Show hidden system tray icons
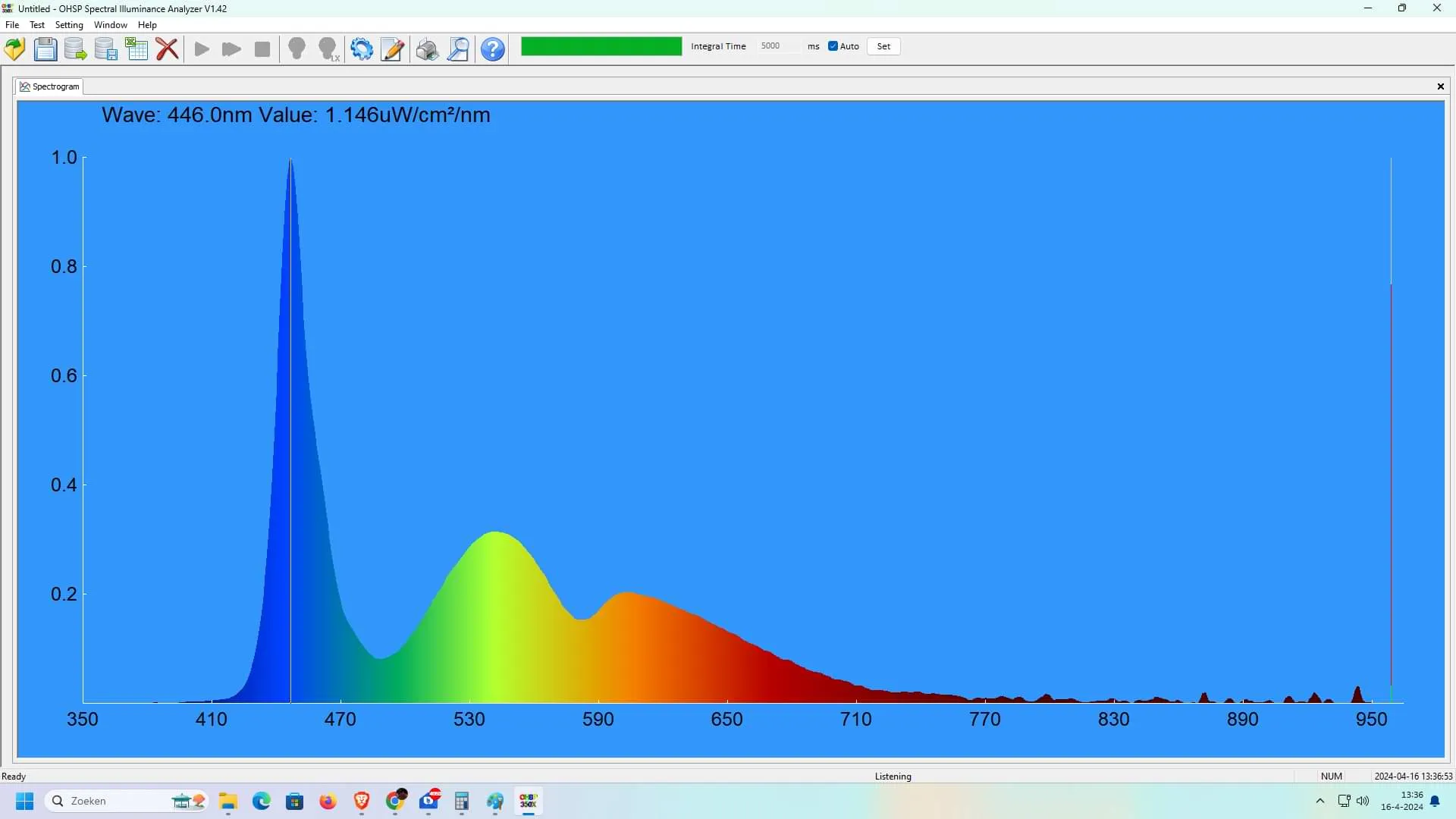 [1319, 801]
